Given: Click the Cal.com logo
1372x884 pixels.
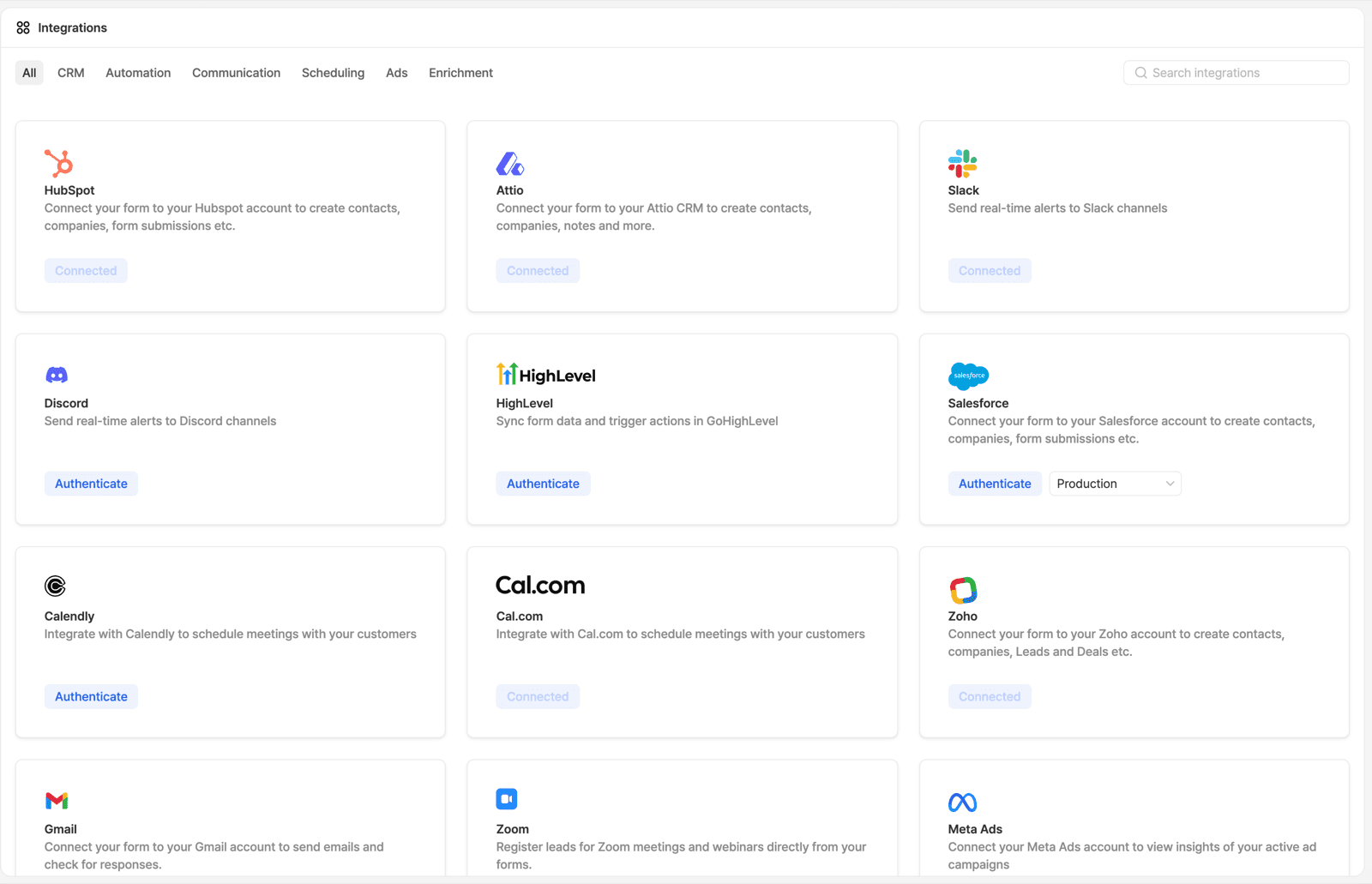Looking at the screenshot, I should (x=540, y=586).
